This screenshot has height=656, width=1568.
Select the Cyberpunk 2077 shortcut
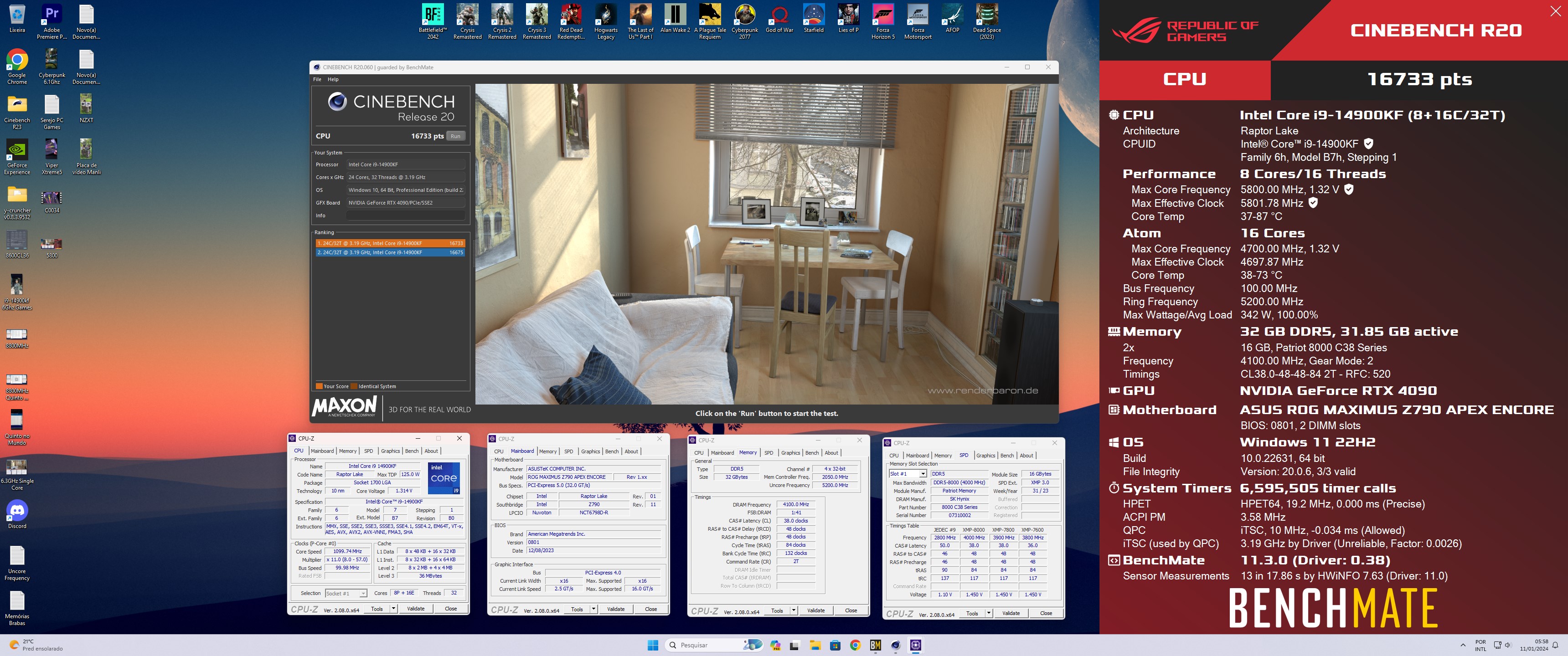(x=744, y=22)
